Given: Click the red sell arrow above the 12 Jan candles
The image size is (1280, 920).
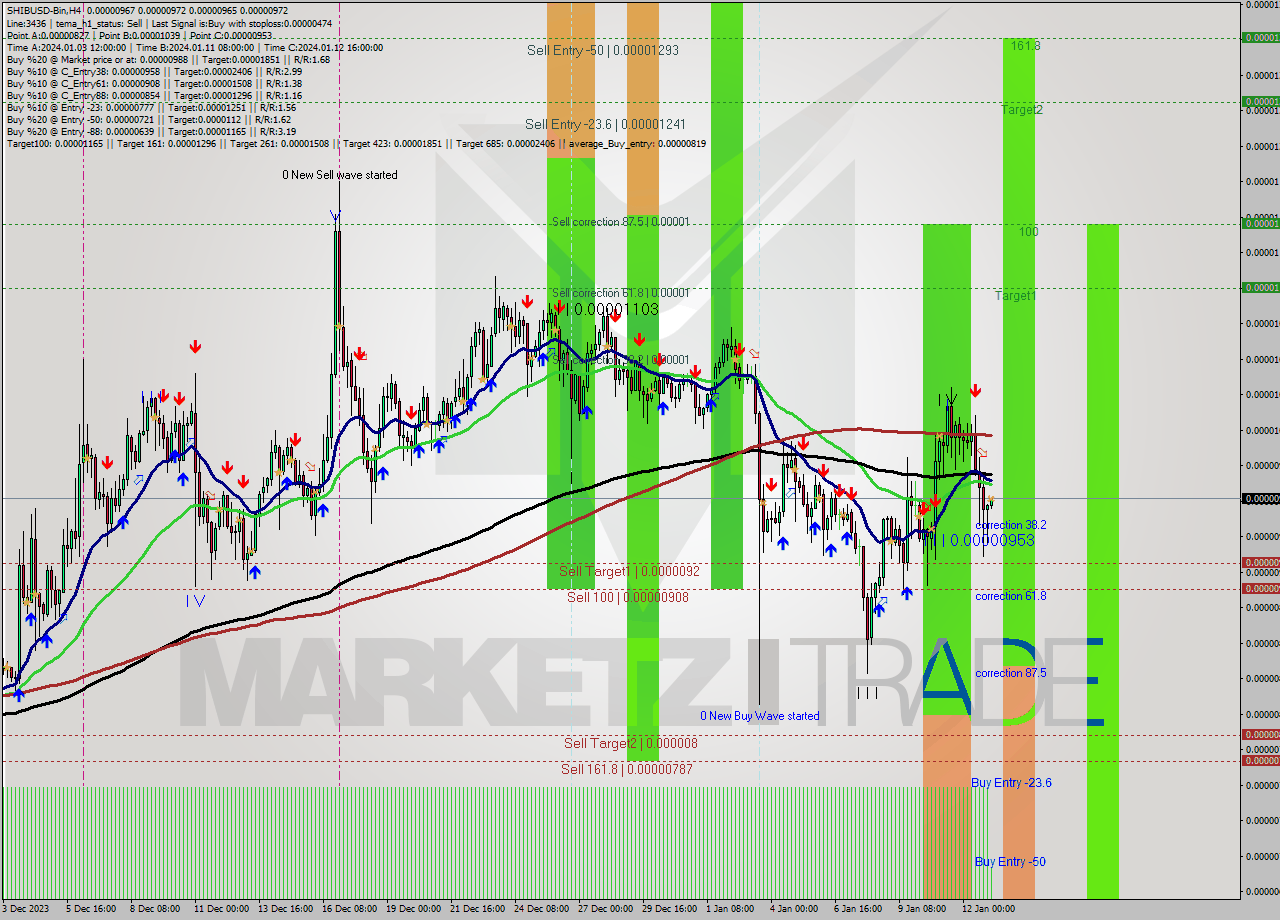Looking at the screenshot, I should click(975, 390).
